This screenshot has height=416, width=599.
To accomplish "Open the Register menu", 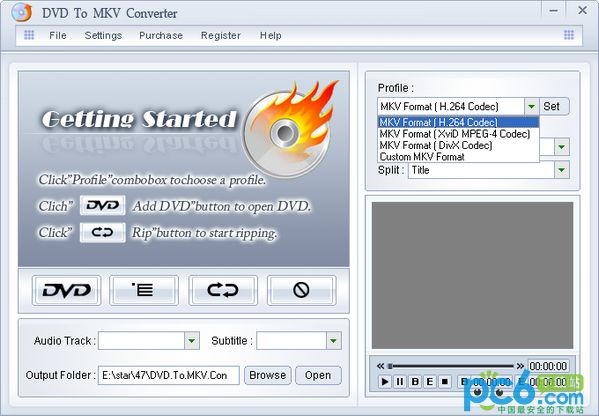I will point(220,36).
